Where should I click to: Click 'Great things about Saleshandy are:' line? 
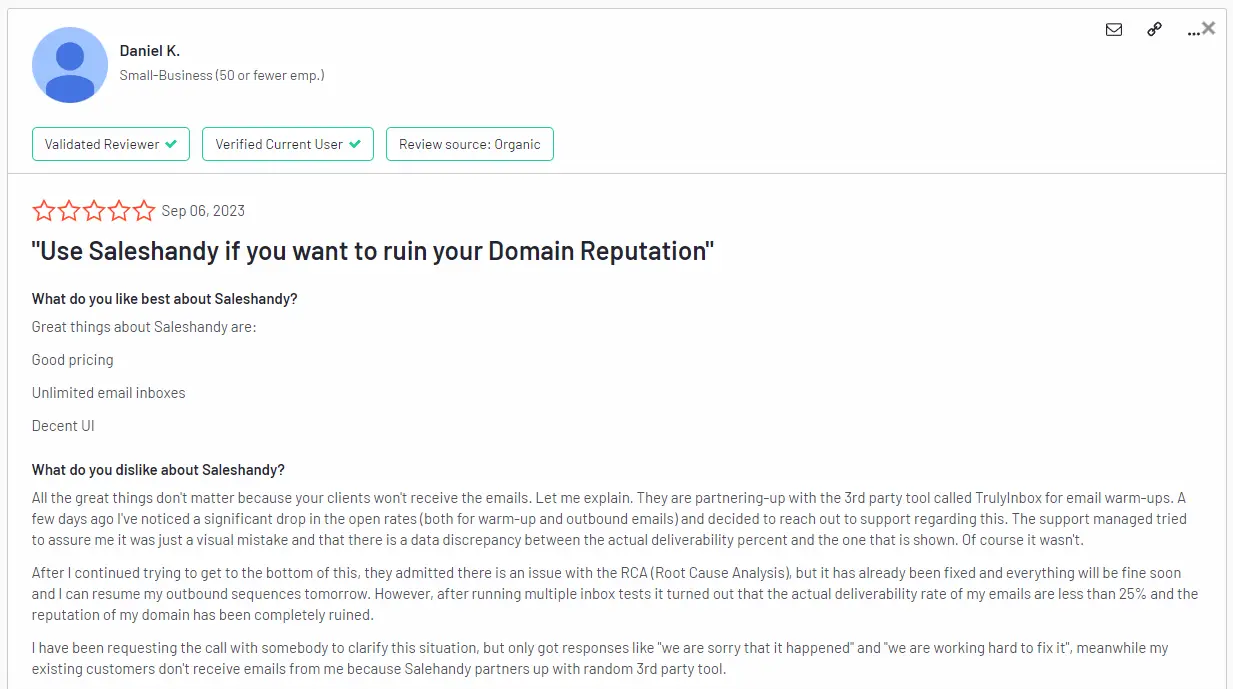[144, 327]
